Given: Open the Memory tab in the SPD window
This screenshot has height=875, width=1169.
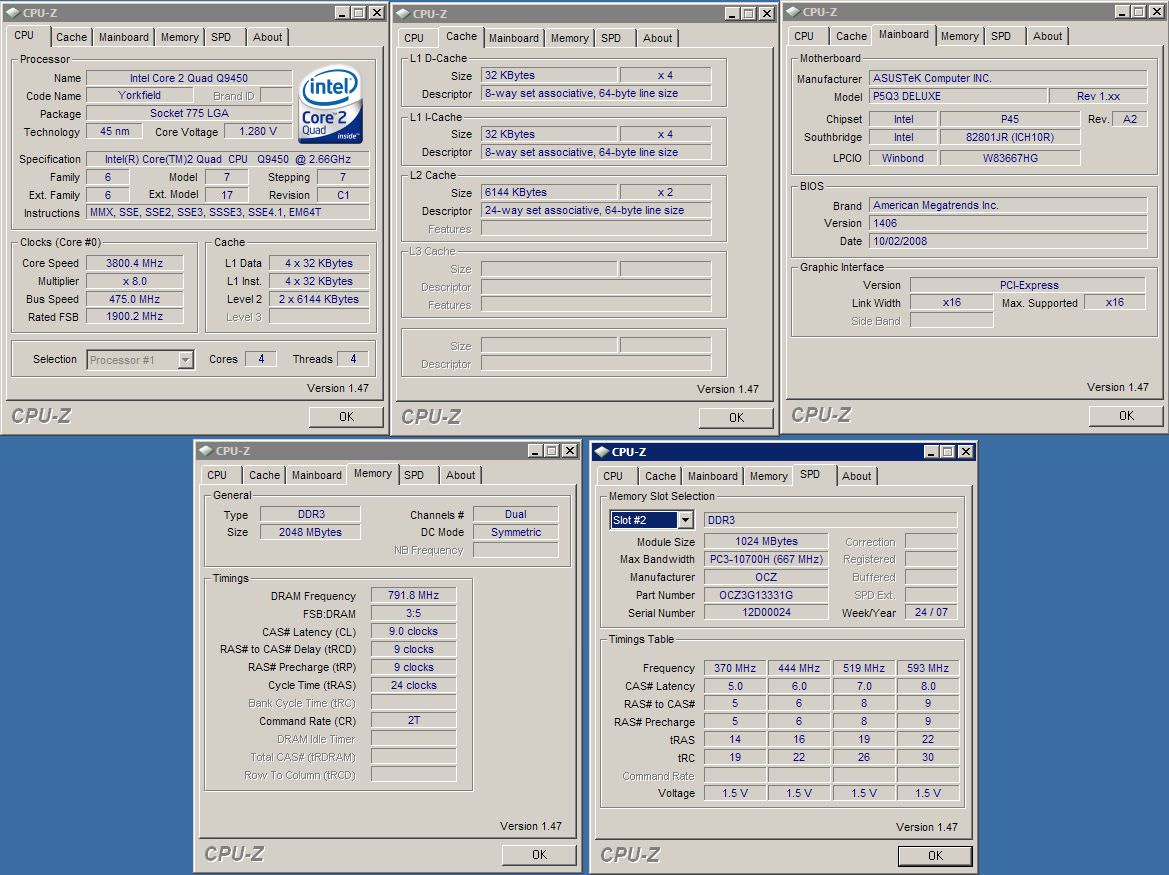Looking at the screenshot, I should (x=769, y=476).
